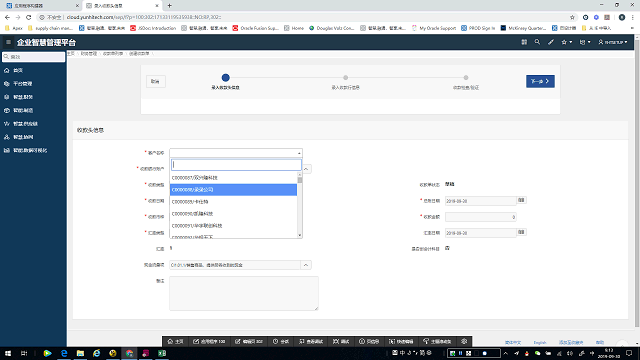Select the C0000087 customer option
The image size is (640, 360).
[x=233, y=178]
